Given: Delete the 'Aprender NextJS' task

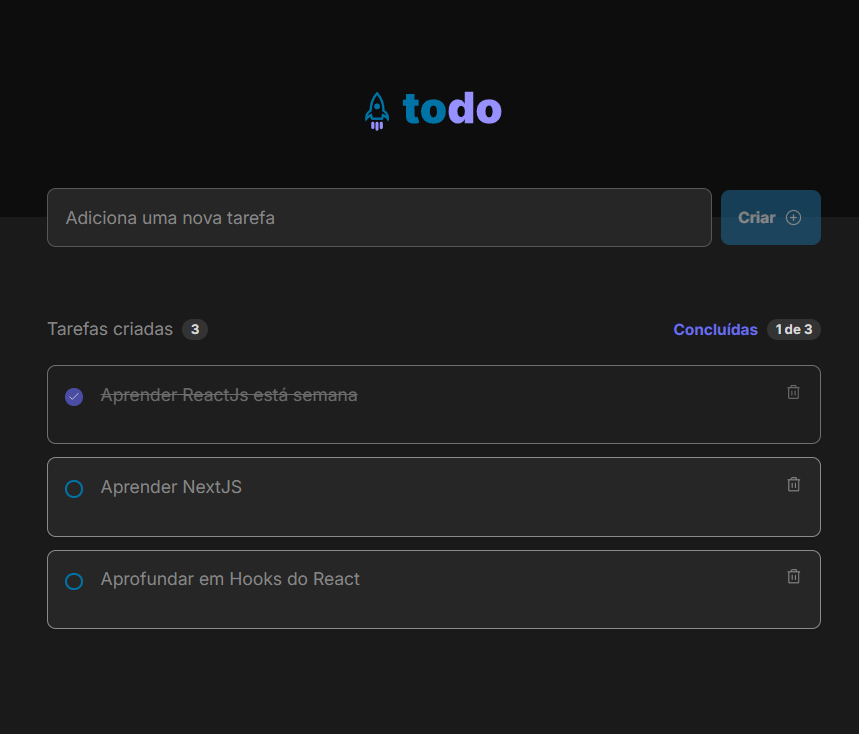Looking at the screenshot, I should tap(793, 484).
